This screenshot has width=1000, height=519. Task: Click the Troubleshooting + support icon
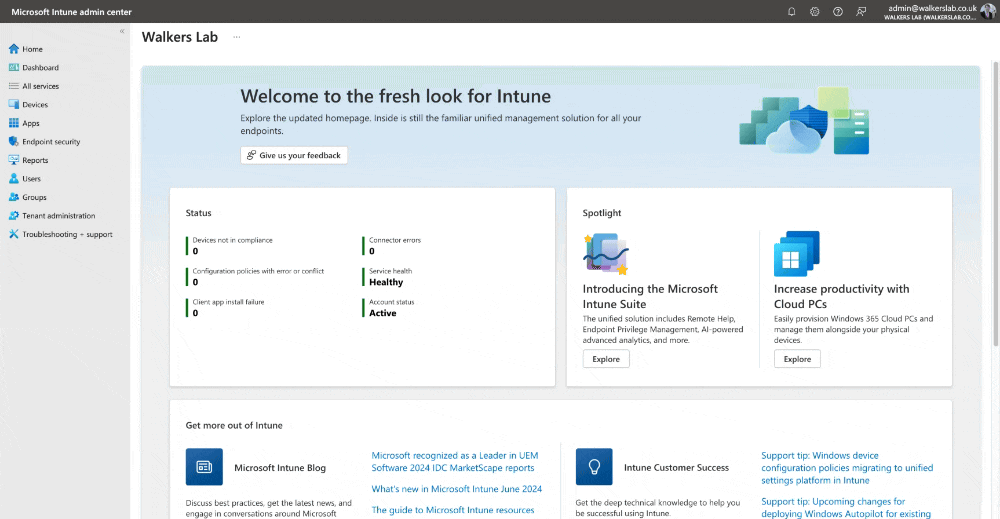(14, 234)
